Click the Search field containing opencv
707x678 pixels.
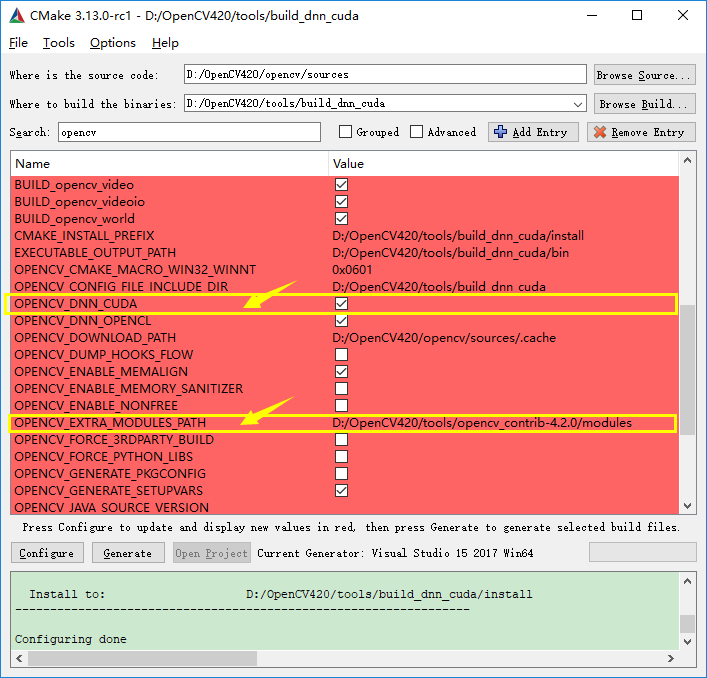[x=189, y=132]
